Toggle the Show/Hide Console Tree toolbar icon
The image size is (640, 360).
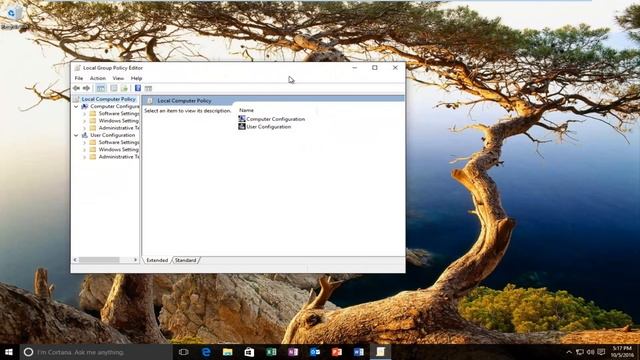click(x=101, y=88)
